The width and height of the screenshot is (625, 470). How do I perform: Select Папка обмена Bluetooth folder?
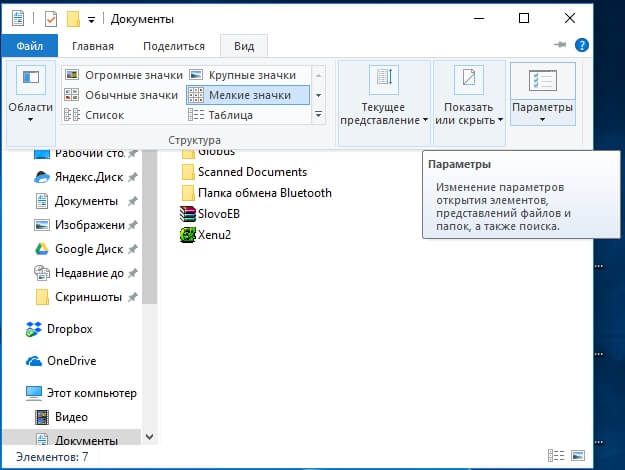pos(265,193)
